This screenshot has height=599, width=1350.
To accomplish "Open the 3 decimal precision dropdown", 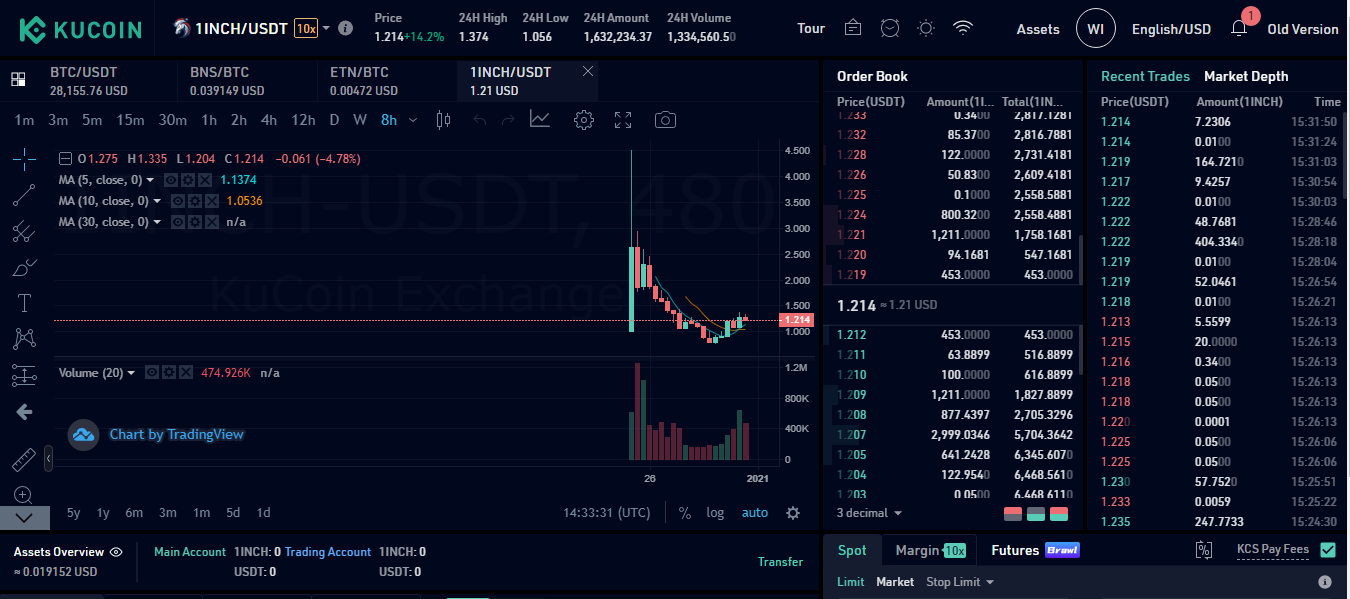I will [x=869, y=513].
